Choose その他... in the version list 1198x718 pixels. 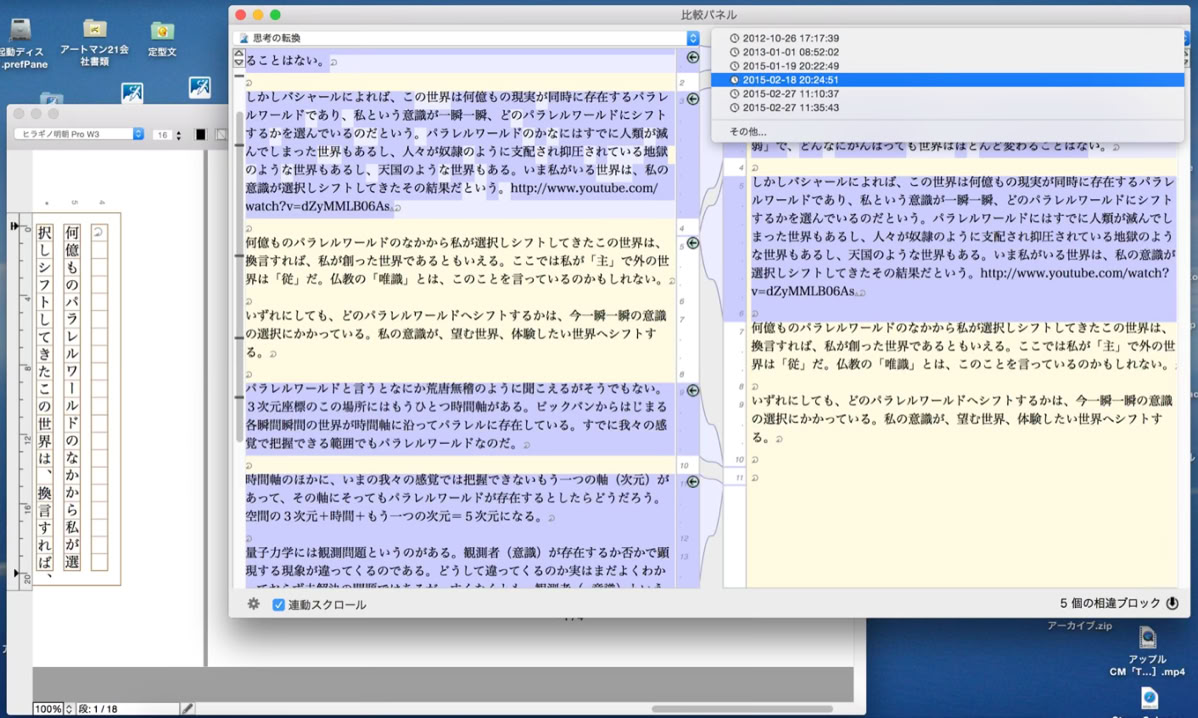pyautogui.click(x=747, y=131)
